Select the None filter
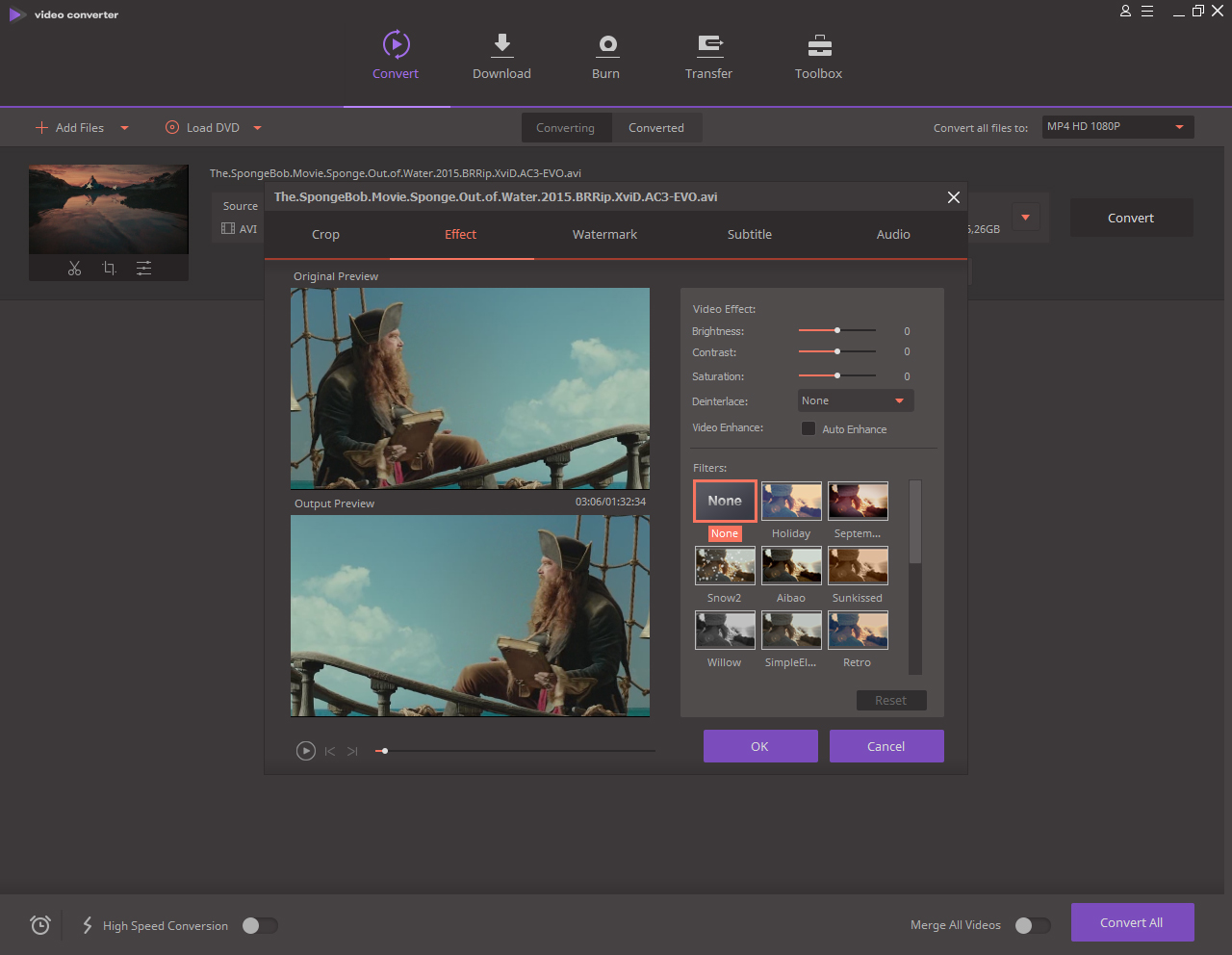1232x955 pixels. (725, 502)
